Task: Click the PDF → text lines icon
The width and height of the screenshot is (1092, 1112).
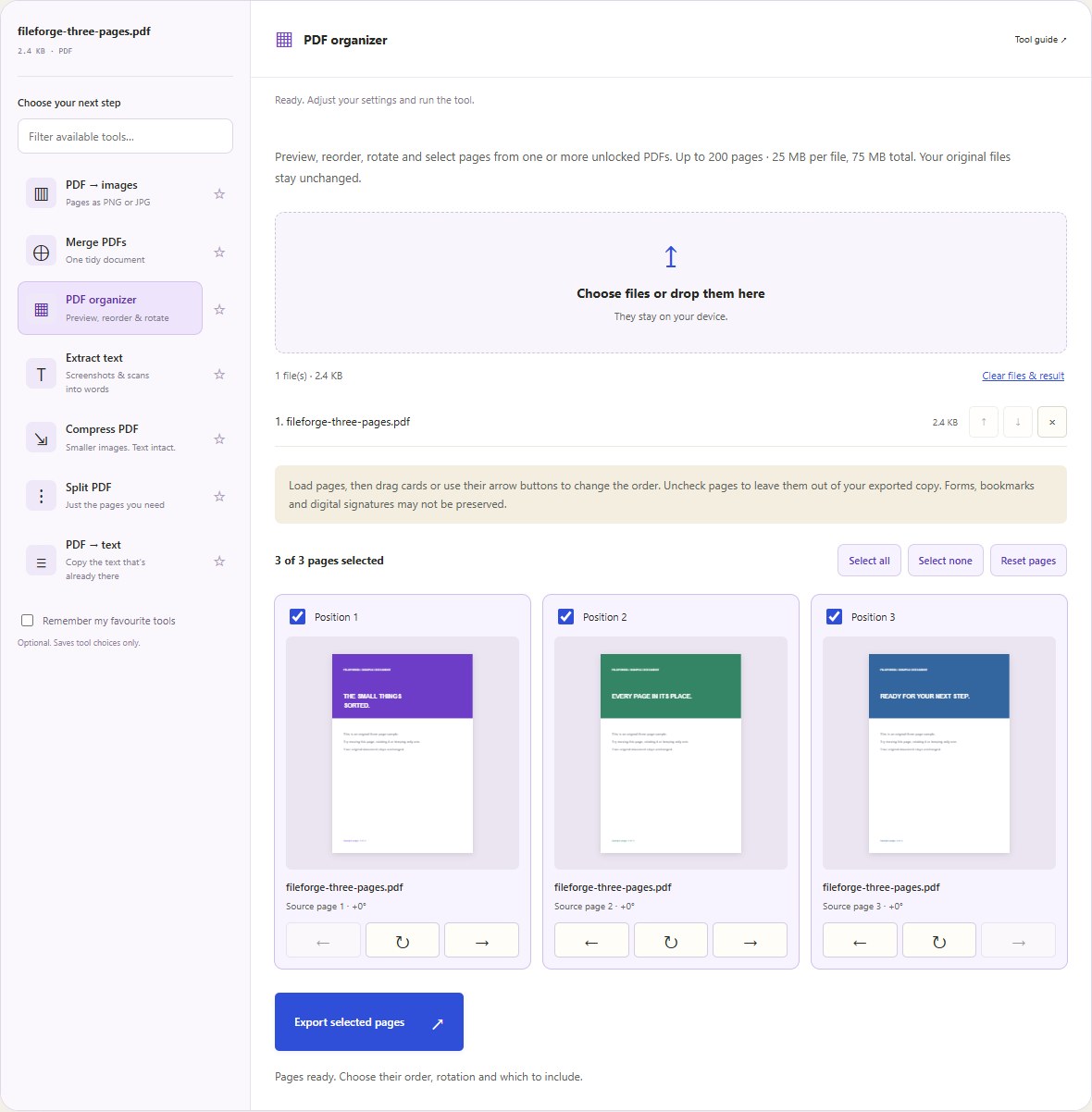Action: (41, 561)
